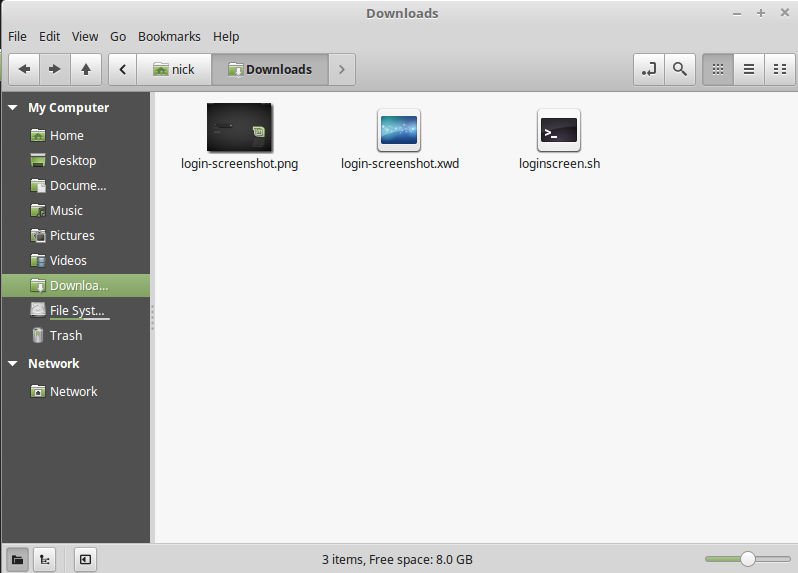This screenshot has width=798, height=573.
Task: Open the Bookmarks menu
Action: coord(169,36)
